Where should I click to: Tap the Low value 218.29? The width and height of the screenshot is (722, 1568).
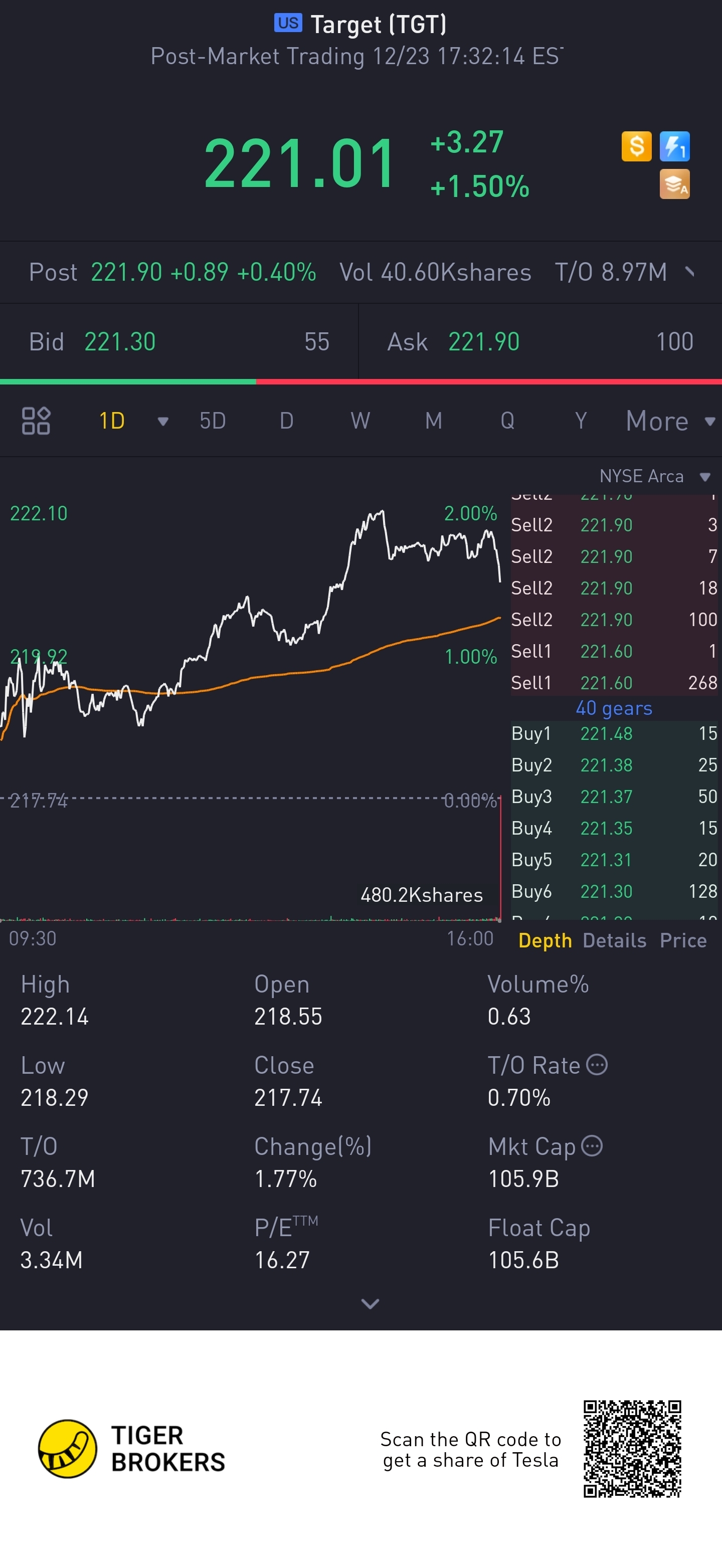(x=55, y=1097)
